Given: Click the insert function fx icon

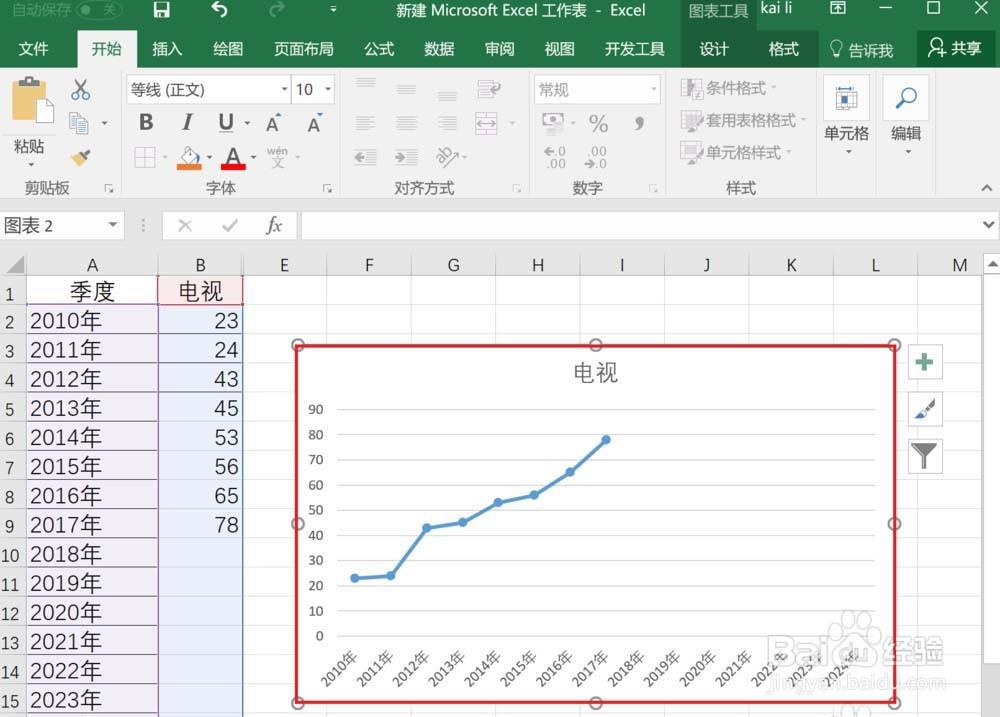Looking at the screenshot, I should [274, 225].
